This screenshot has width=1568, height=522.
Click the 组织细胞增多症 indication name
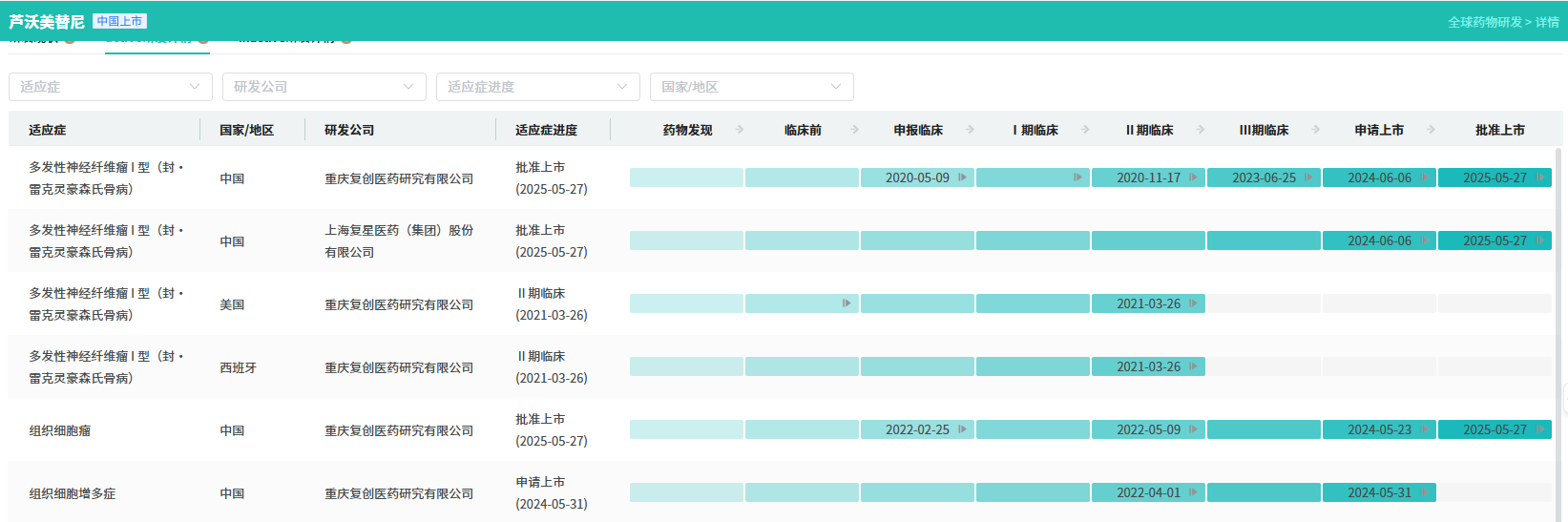[73, 493]
